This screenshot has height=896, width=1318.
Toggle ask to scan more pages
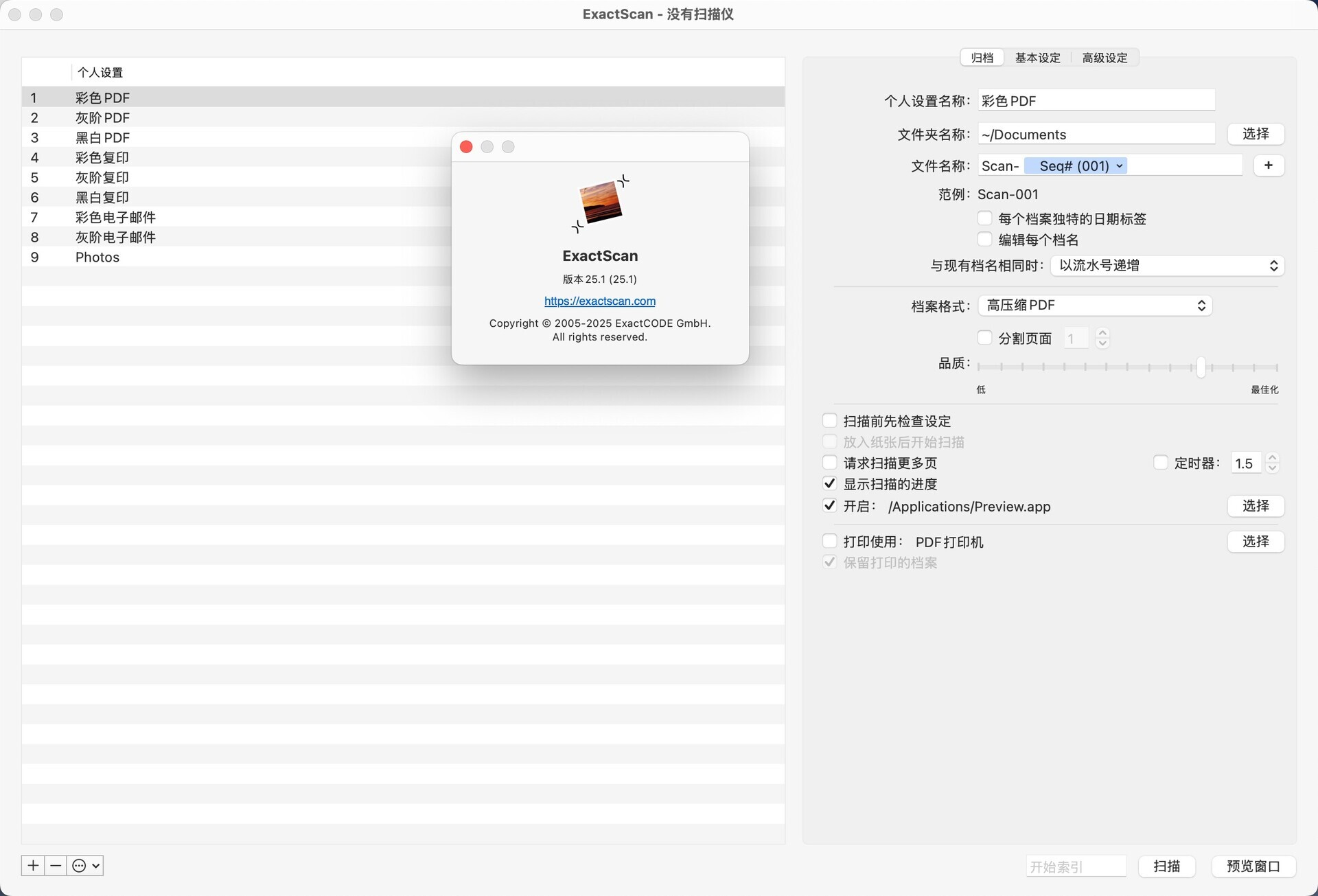click(x=829, y=463)
